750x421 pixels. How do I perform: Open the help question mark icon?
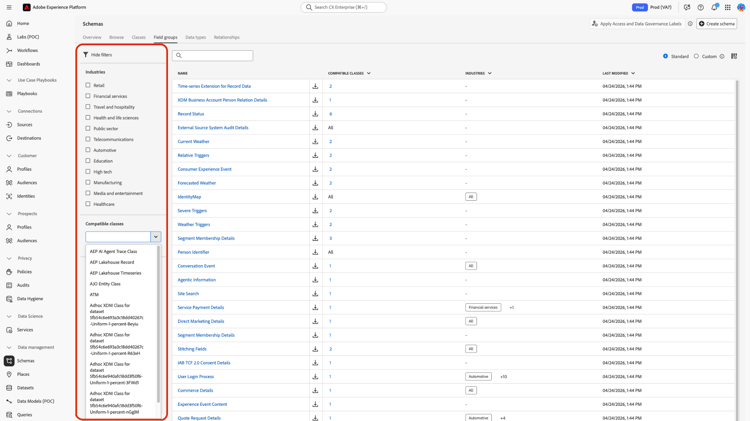click(700, 7)
